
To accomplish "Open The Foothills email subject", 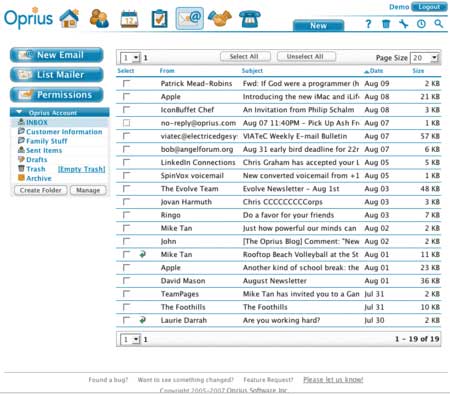I will (265, 307).
